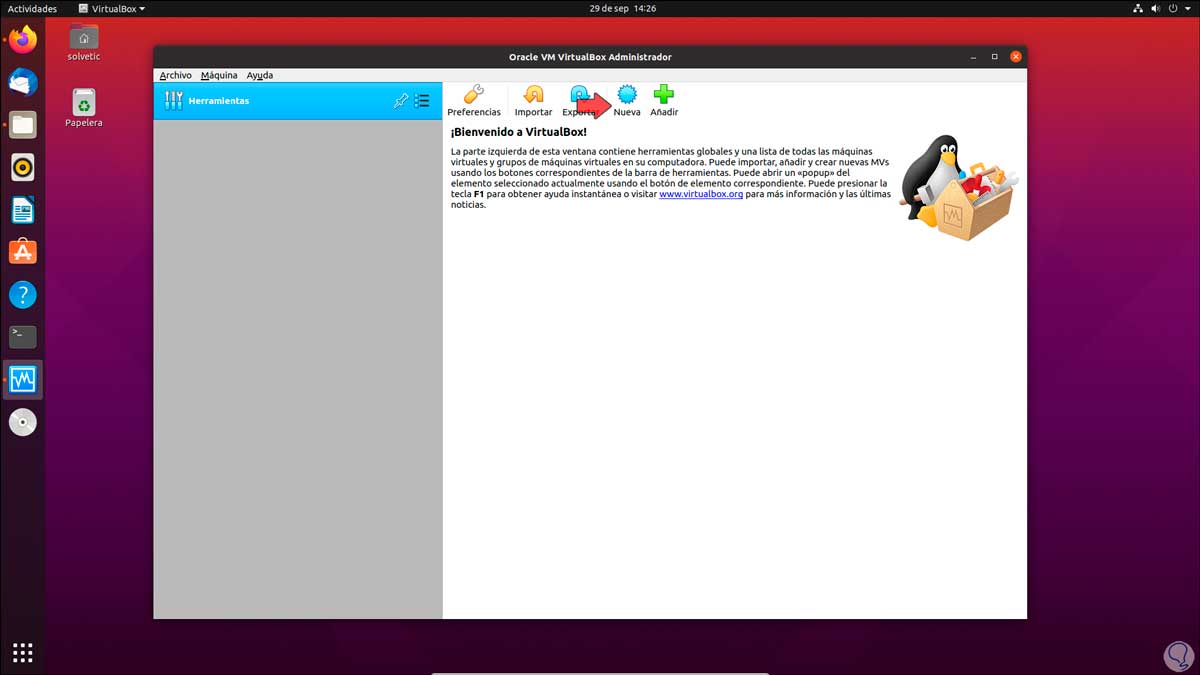The height and width of the screenshot is (675, 1200).
Task: Open Ubuntu Software from the dock
Action: coord(23,252)
